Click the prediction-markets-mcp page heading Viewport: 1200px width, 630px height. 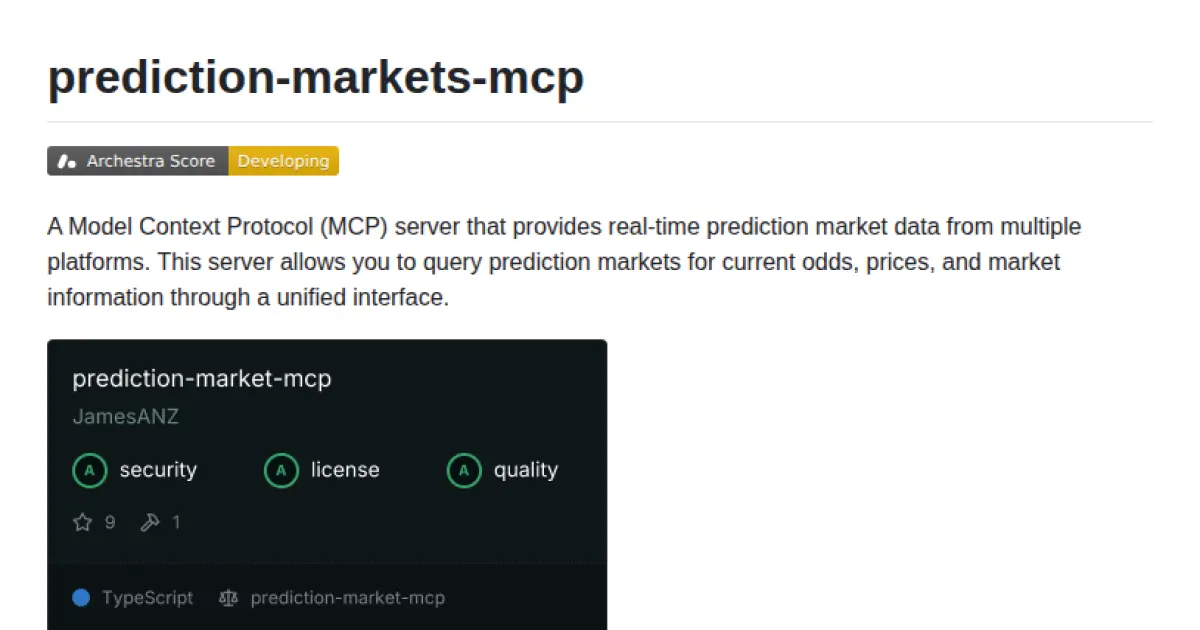[x=316, y=77]
